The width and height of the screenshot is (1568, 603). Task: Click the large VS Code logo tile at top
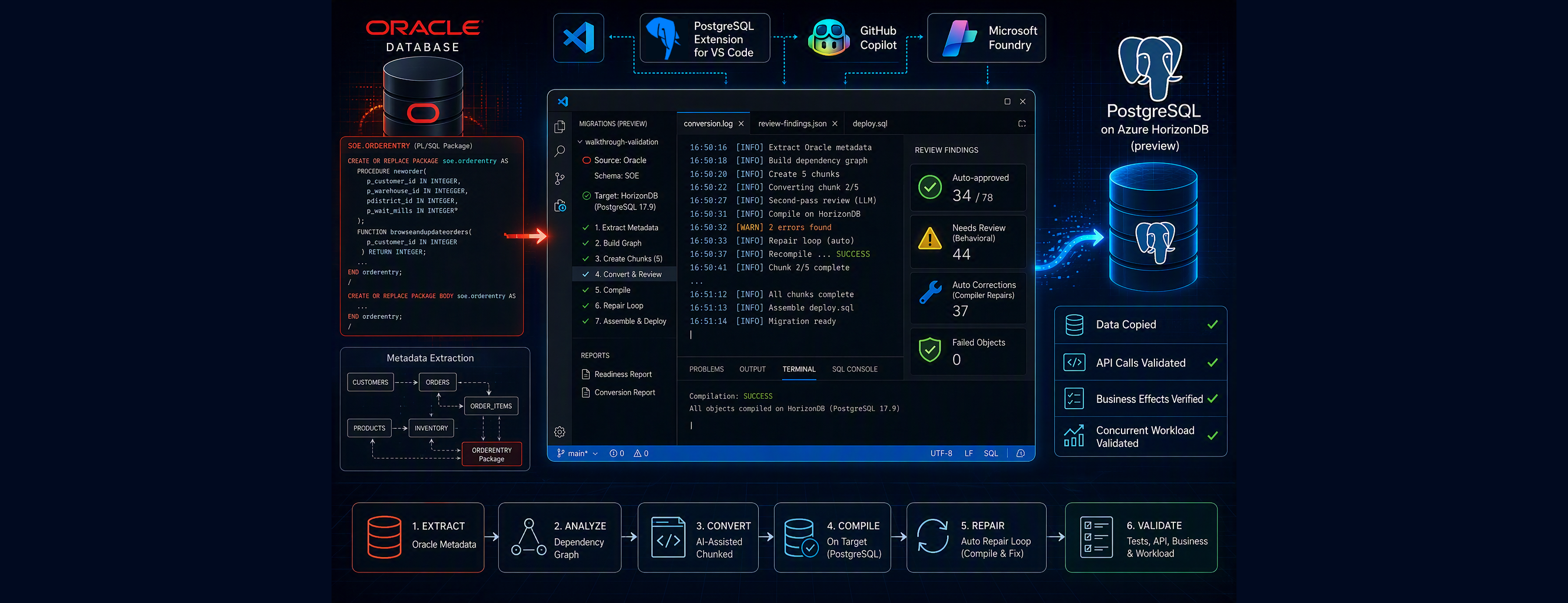tap(578, 38)
